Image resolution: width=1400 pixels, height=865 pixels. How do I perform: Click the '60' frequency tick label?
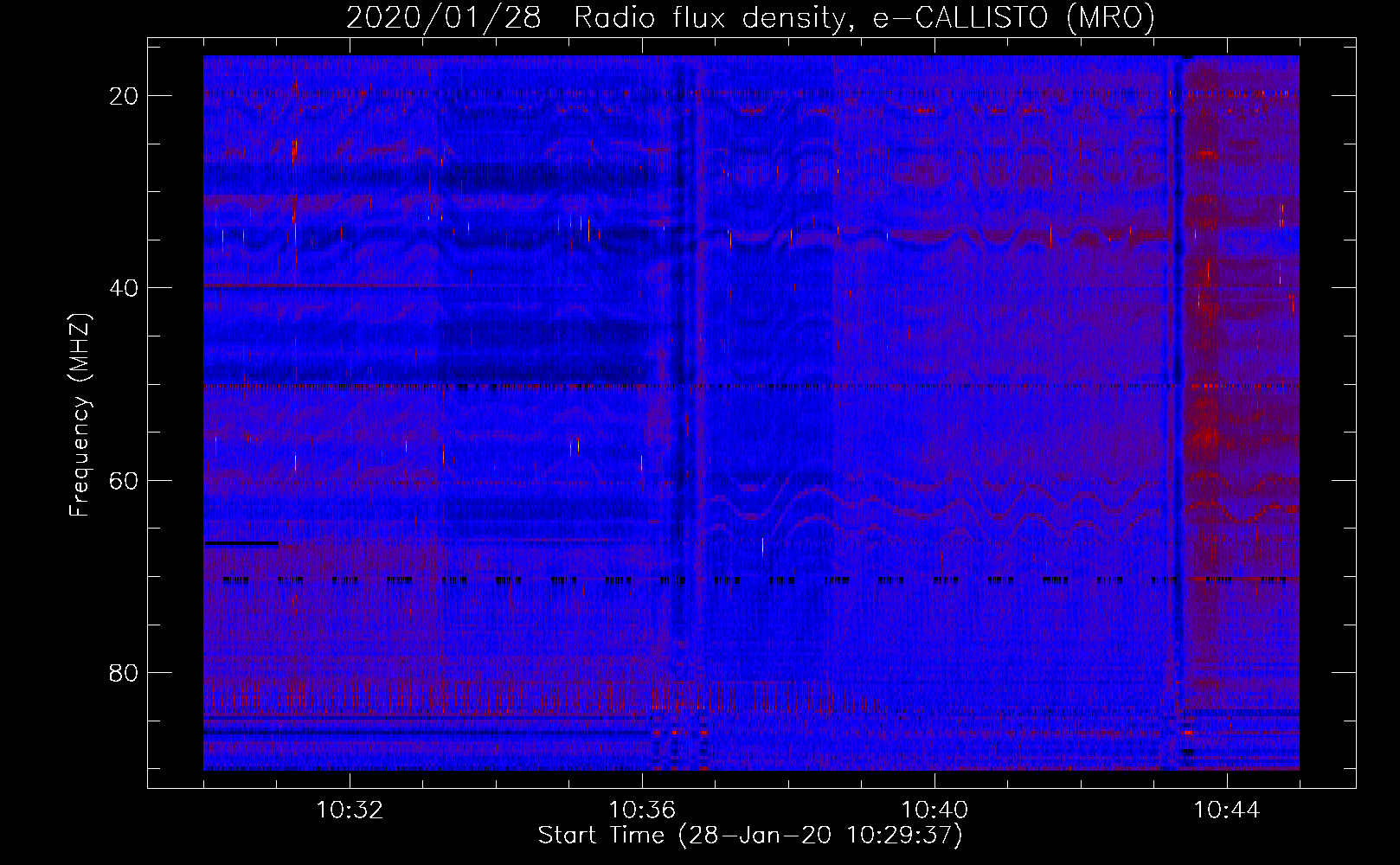click(x=125, y=480)
